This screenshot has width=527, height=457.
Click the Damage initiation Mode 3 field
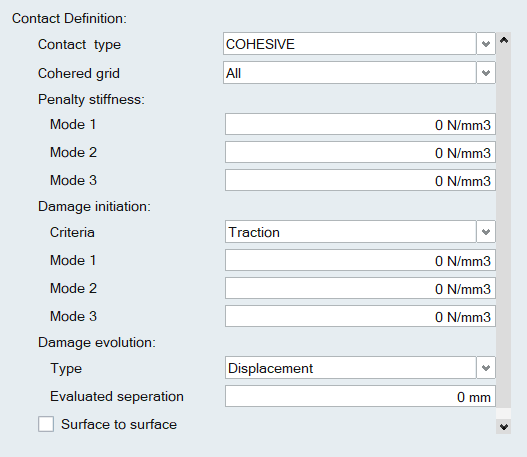coord(360,316)
